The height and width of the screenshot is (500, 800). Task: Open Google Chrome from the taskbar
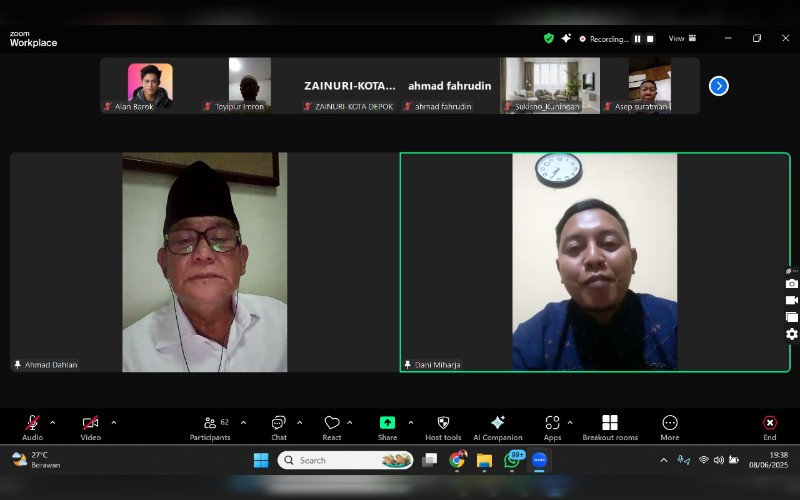(x=457, y=460)
